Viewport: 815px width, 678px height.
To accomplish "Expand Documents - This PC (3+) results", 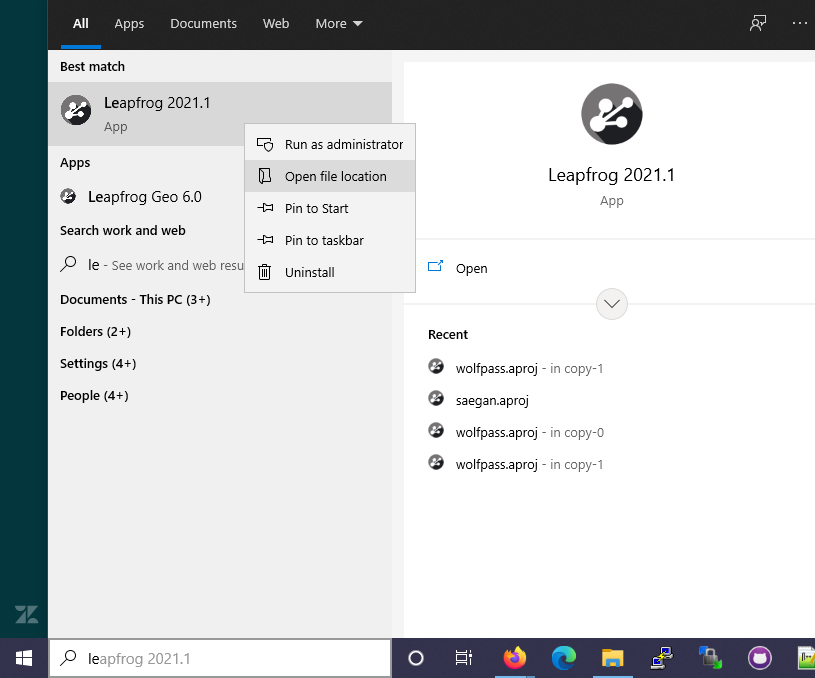I will click(x=135, y=299).
